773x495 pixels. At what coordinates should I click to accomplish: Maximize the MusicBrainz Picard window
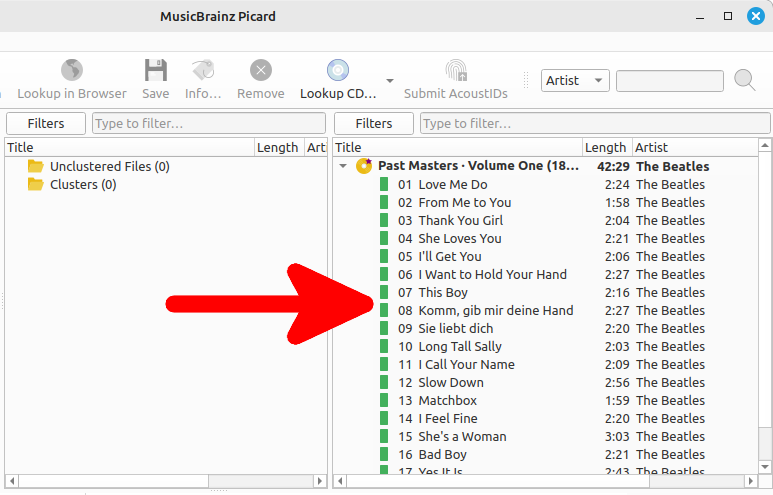pos(728,16)
